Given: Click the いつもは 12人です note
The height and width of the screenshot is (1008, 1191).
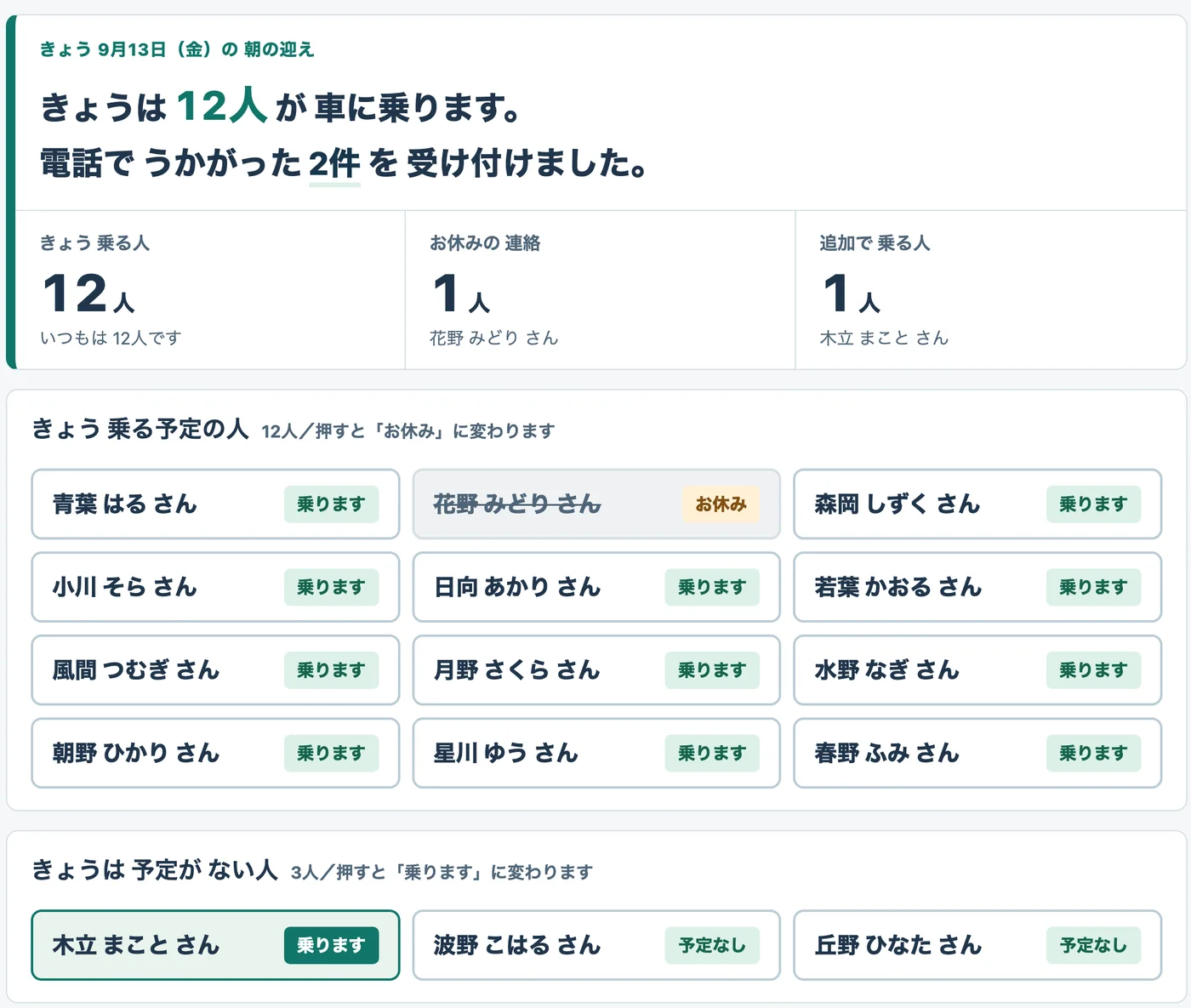Looking at the screenshot, I should tap(111, 338).
